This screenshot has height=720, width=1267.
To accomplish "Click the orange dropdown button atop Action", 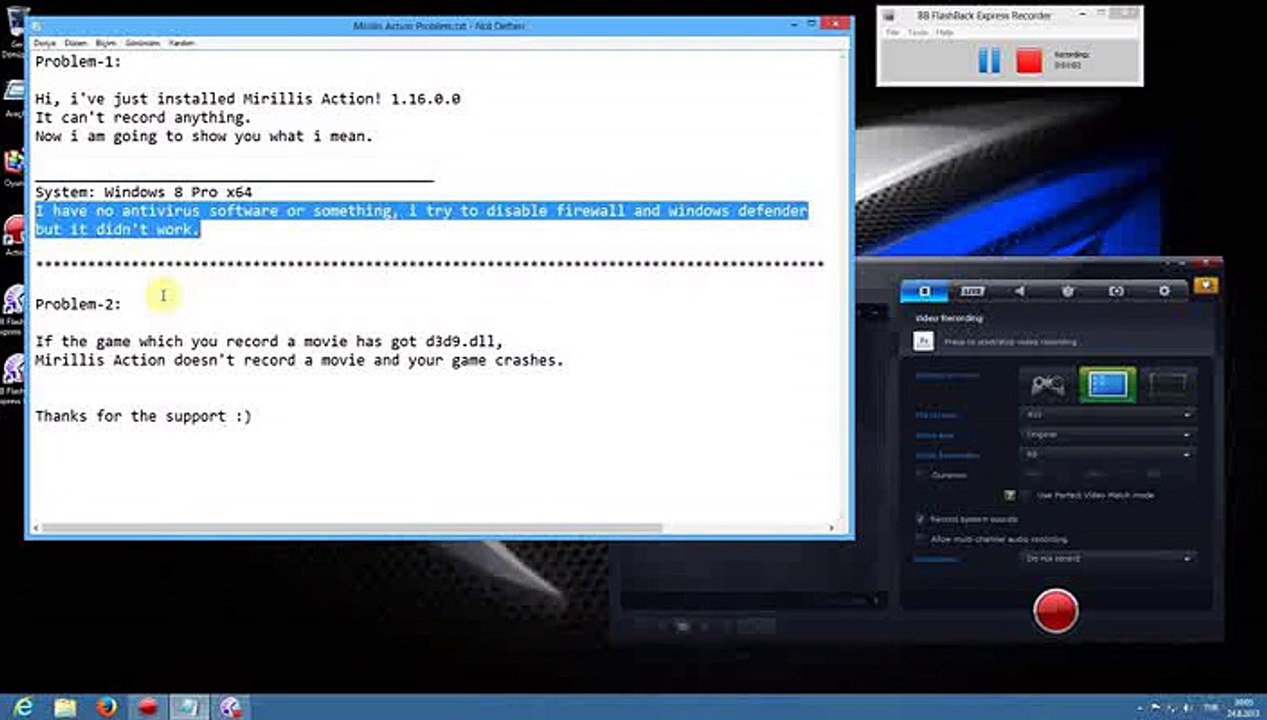I will coord(1206,286).
